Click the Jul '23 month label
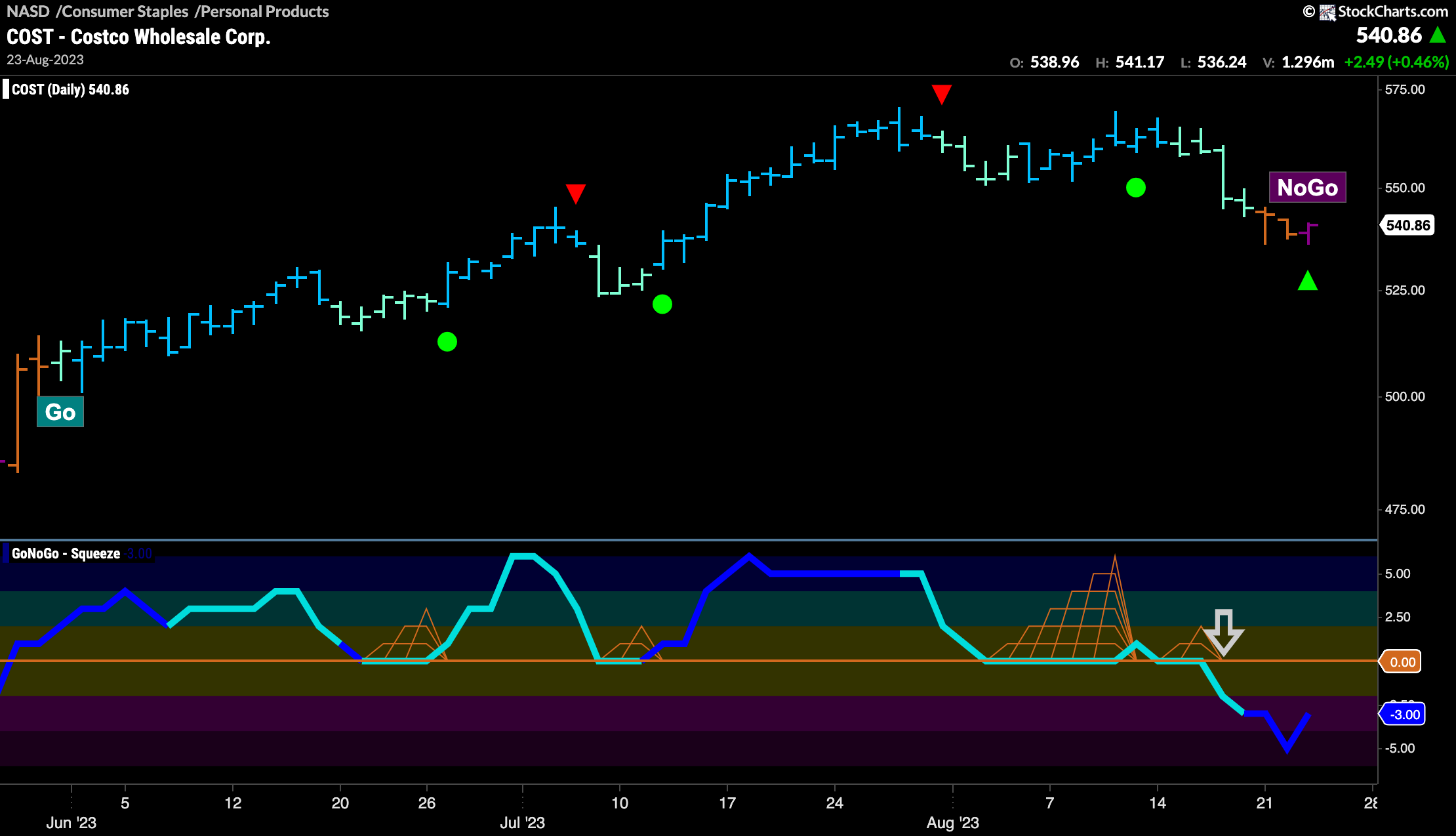1456x836 pixels. [x=523, y=823]
